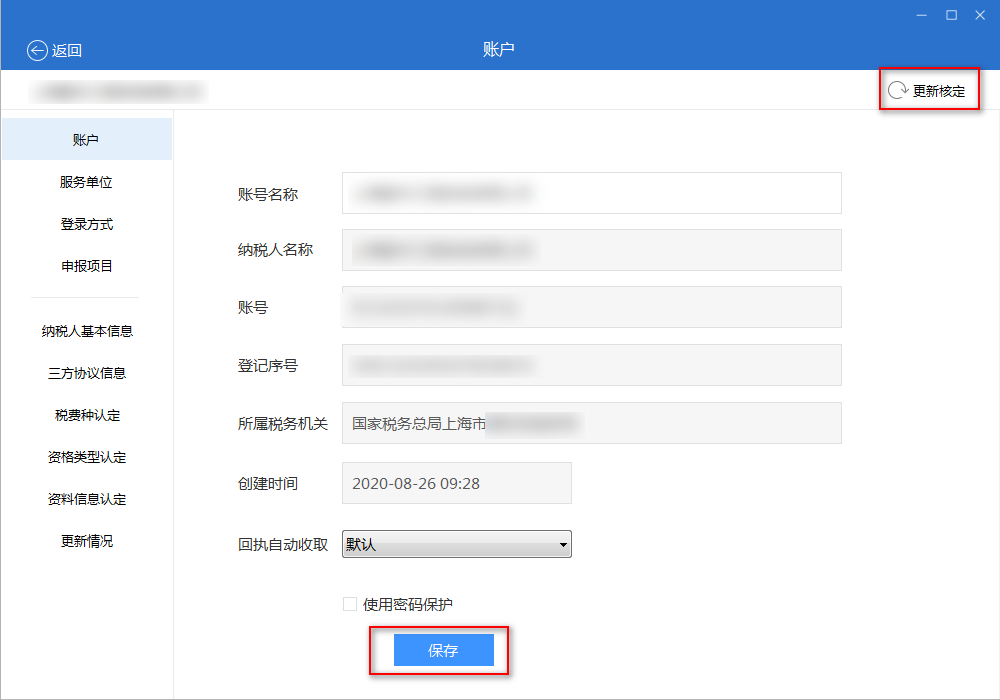Click the refresh icon beside 更新核定
The height and width of the screenshot is (700, 1000).
(897, 90)
